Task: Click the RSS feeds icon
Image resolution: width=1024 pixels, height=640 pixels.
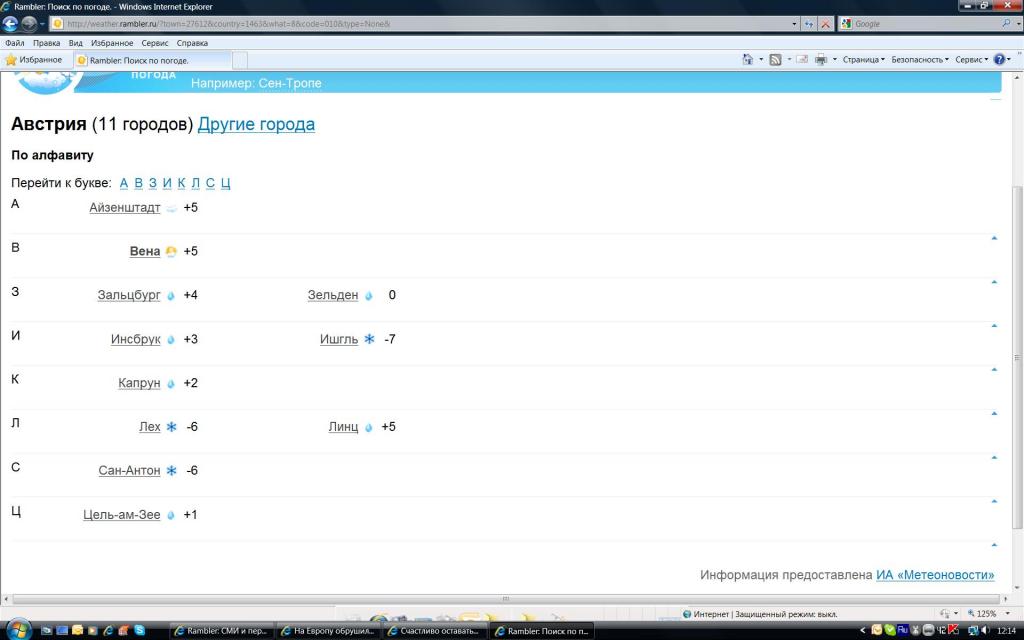Action: pyautogui.click(x=775, y=60)
